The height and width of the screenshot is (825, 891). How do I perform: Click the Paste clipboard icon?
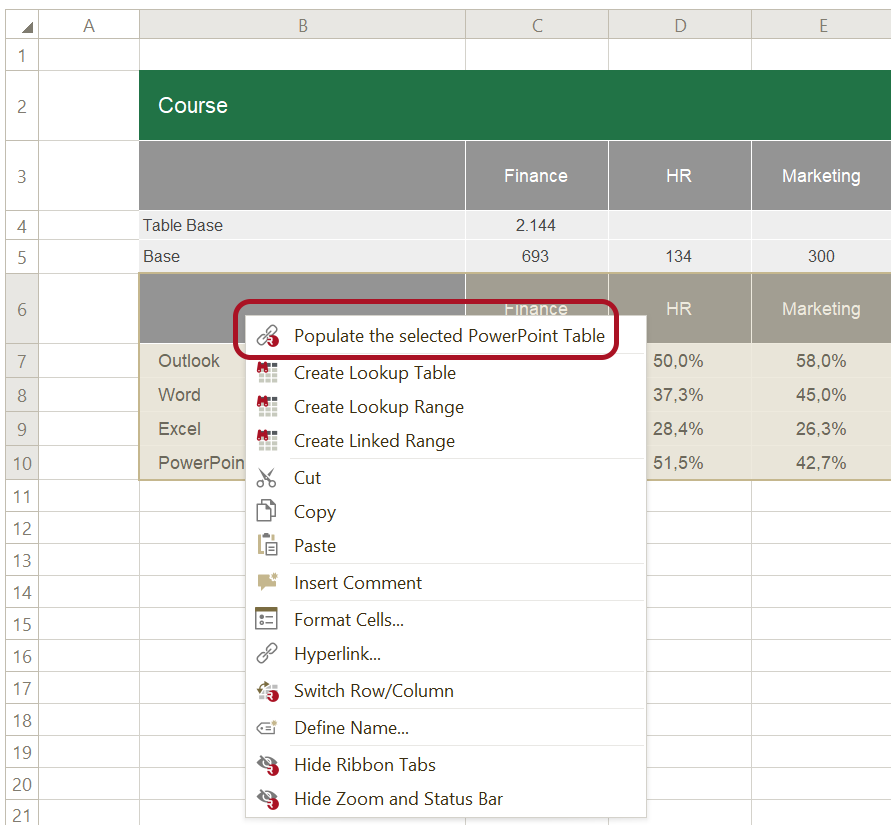click(x=267, y=546)
